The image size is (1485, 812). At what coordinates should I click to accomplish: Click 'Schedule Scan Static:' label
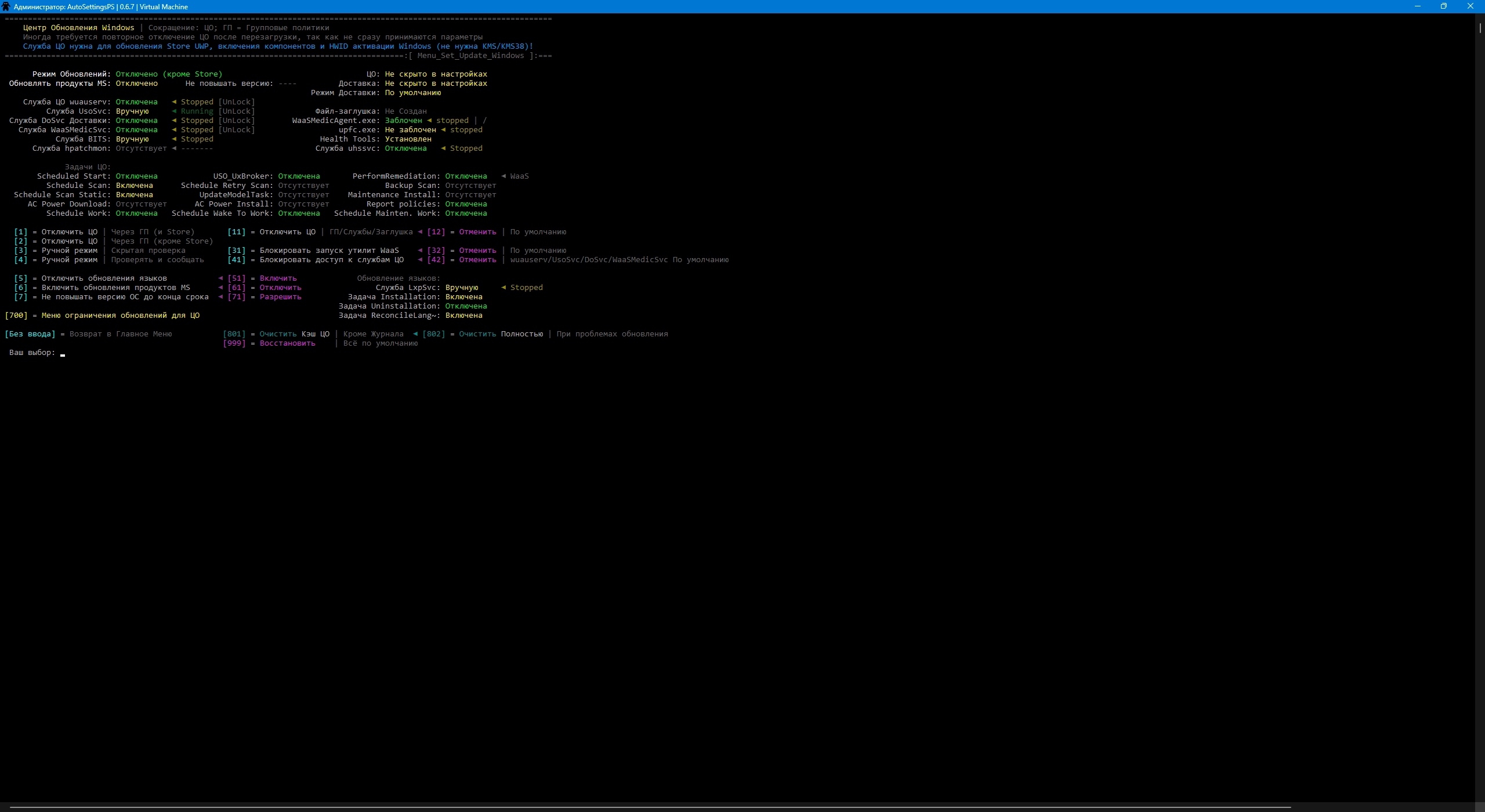62,195
